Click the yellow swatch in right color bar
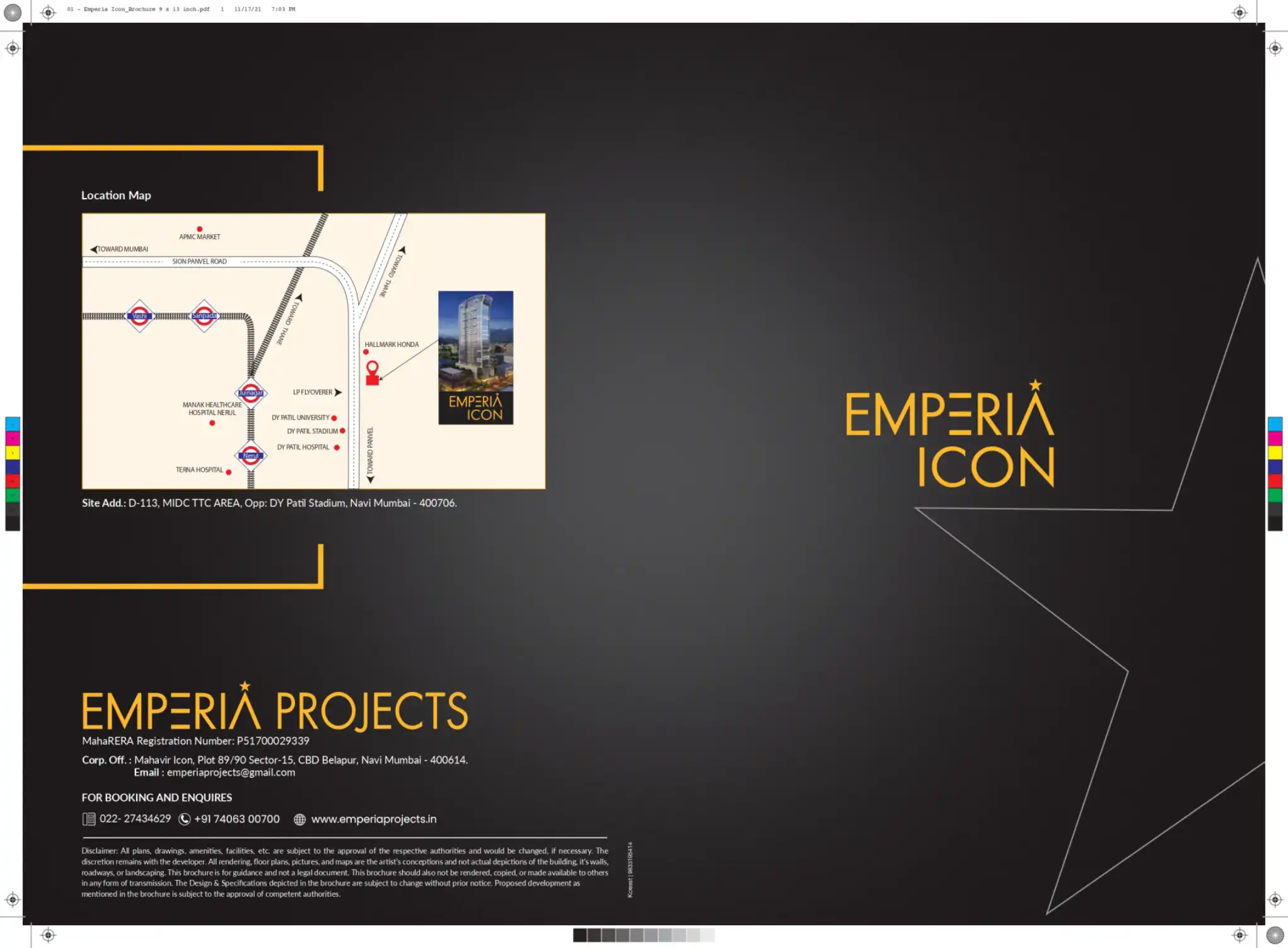The width and height of the screenshot is (1288, 948). [x=1275, y=452]
